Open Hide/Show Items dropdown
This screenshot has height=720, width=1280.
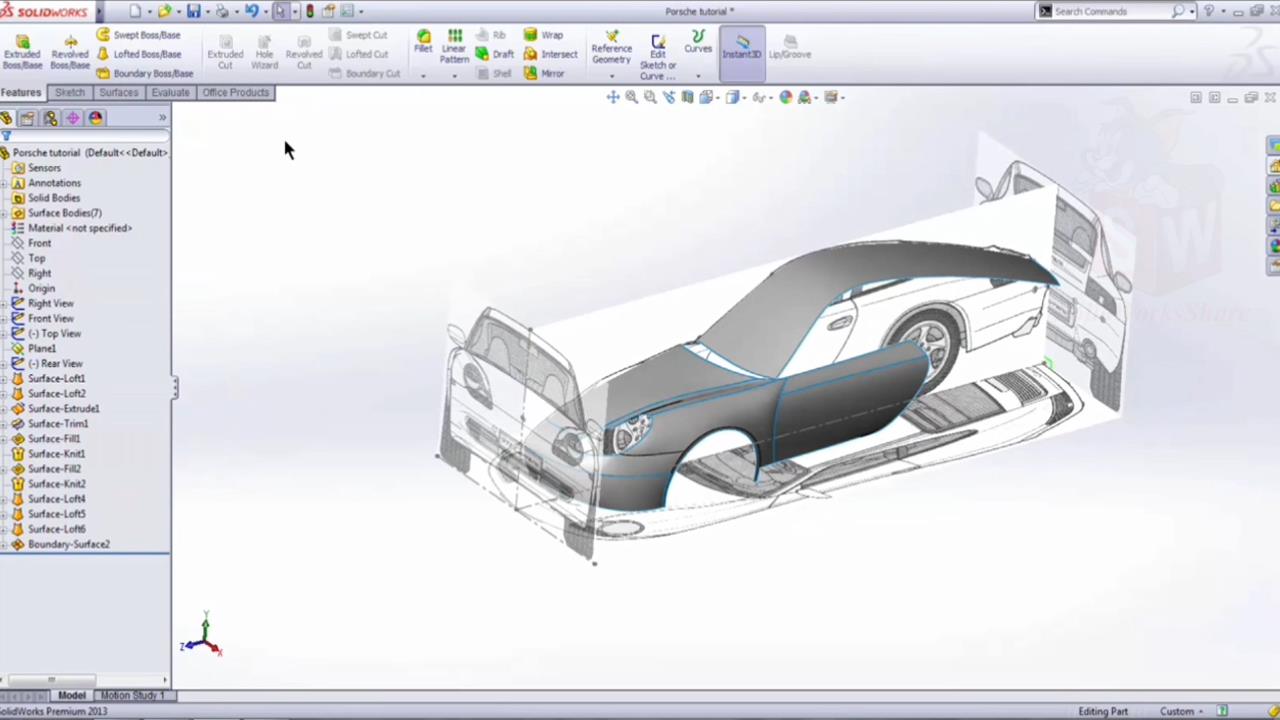(x=762, y=97)
